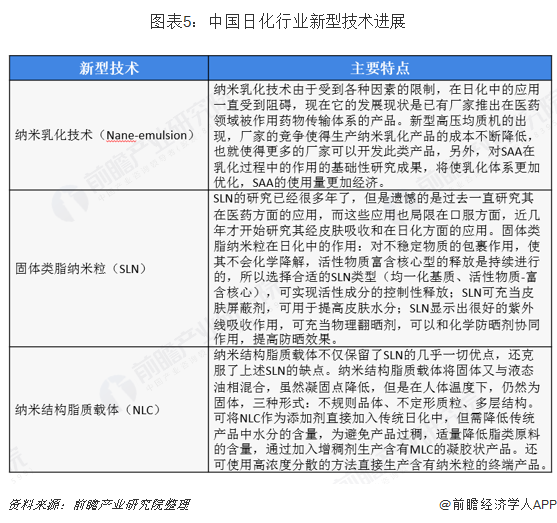557x523 pixels.
Task: Click the 纳米乳化技术 (Nane-emulsion) cell
Action: click(x=109, y=135)
